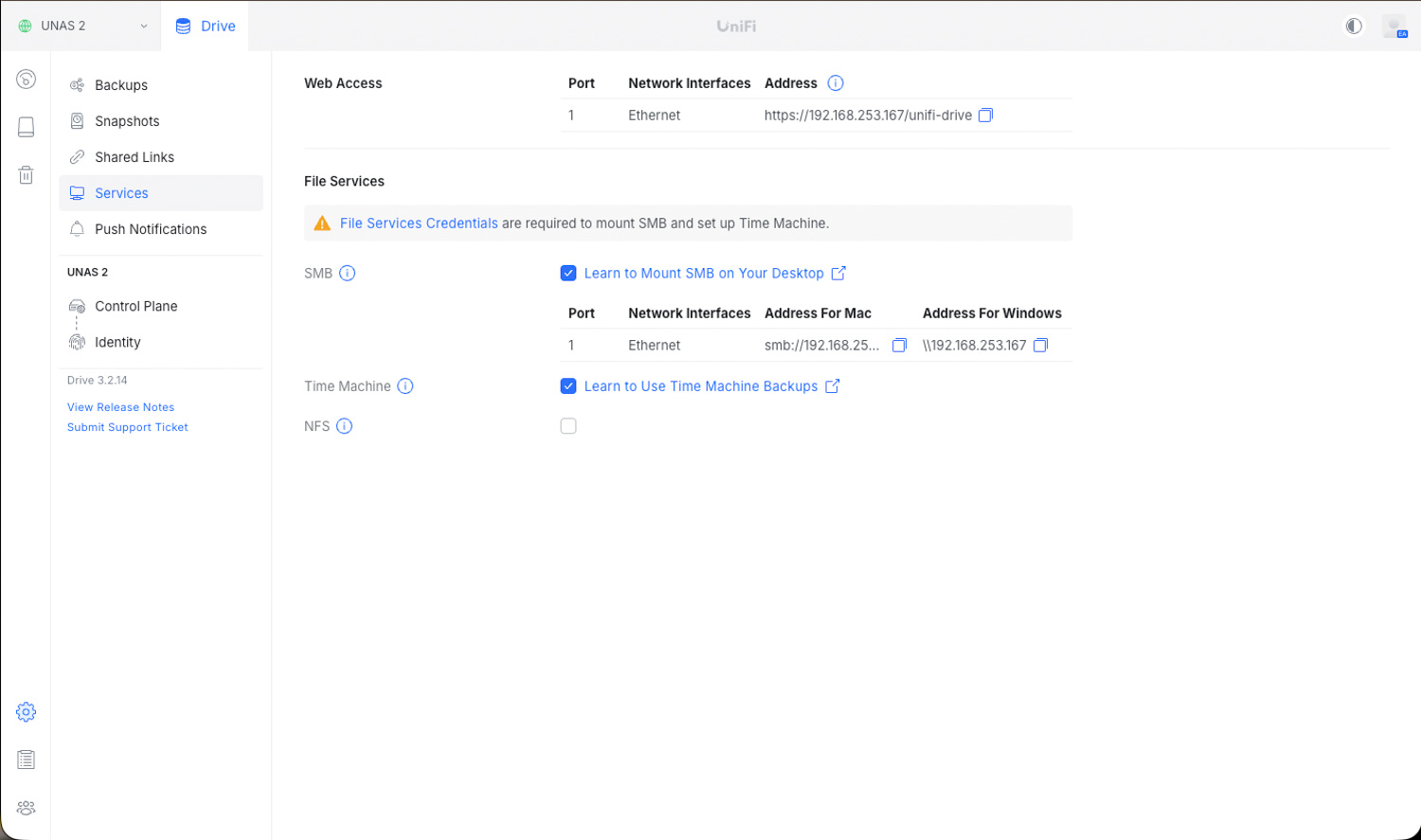Image resolution: width=1421 pixels, height=840 pixels.
Task: Click the SMB info icon
Action: [x=348, y=274]
